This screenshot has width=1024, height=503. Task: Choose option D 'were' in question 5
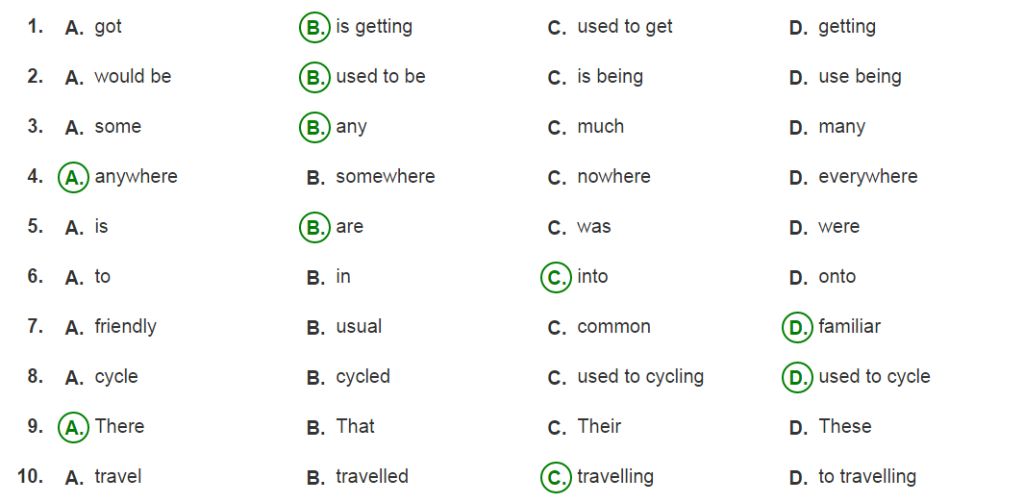pos(824,227)
